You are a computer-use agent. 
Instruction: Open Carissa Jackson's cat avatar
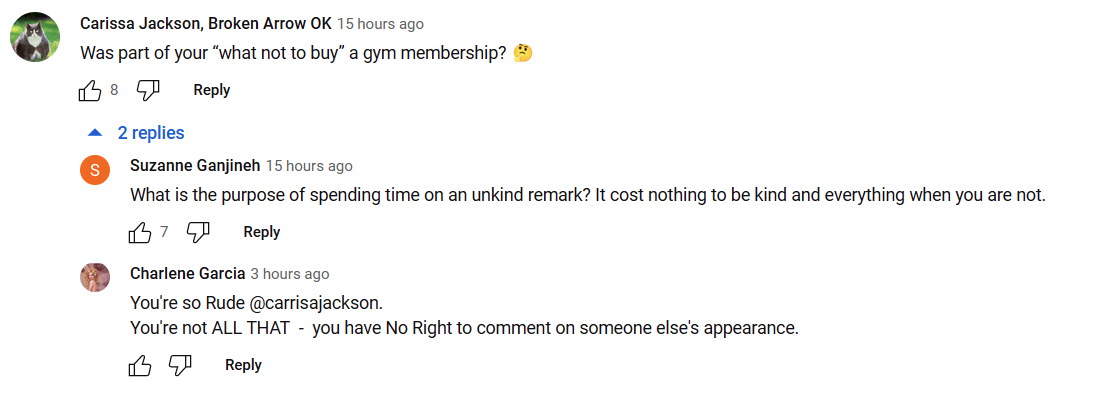[x=34, y=37]
